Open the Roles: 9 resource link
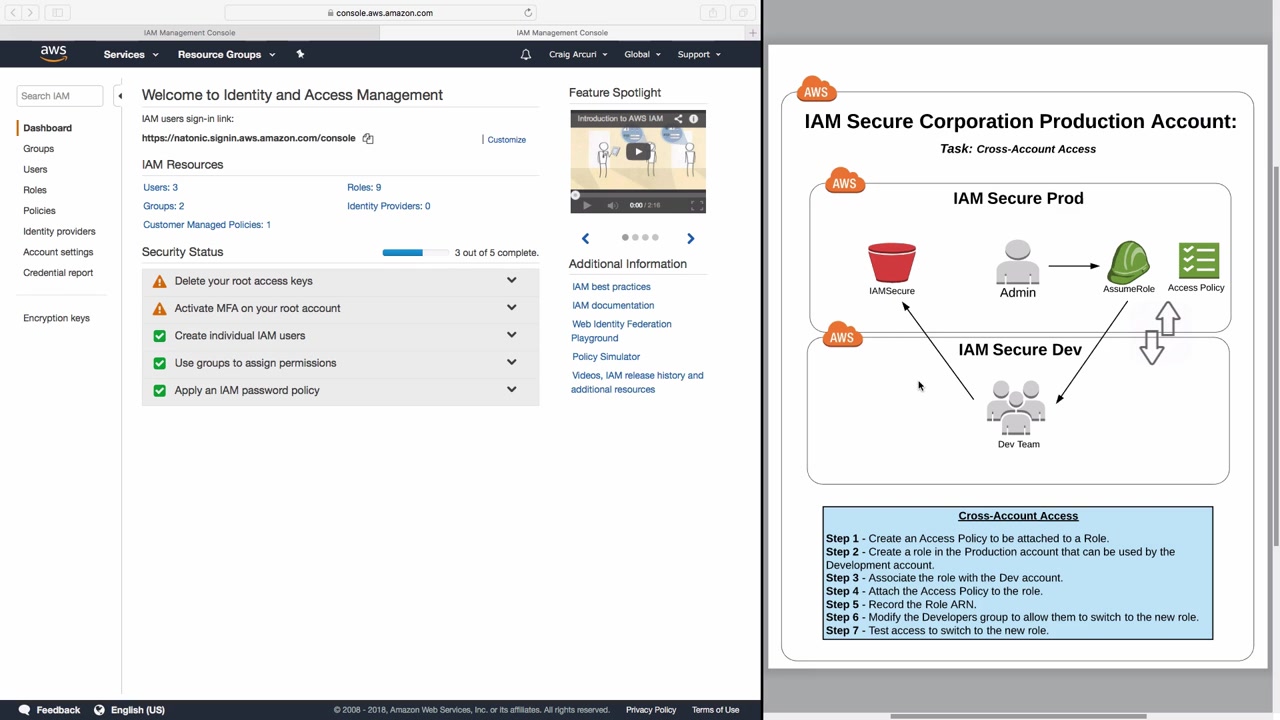The width and height of the screenshot is (1280, 720). coord(364,187)
